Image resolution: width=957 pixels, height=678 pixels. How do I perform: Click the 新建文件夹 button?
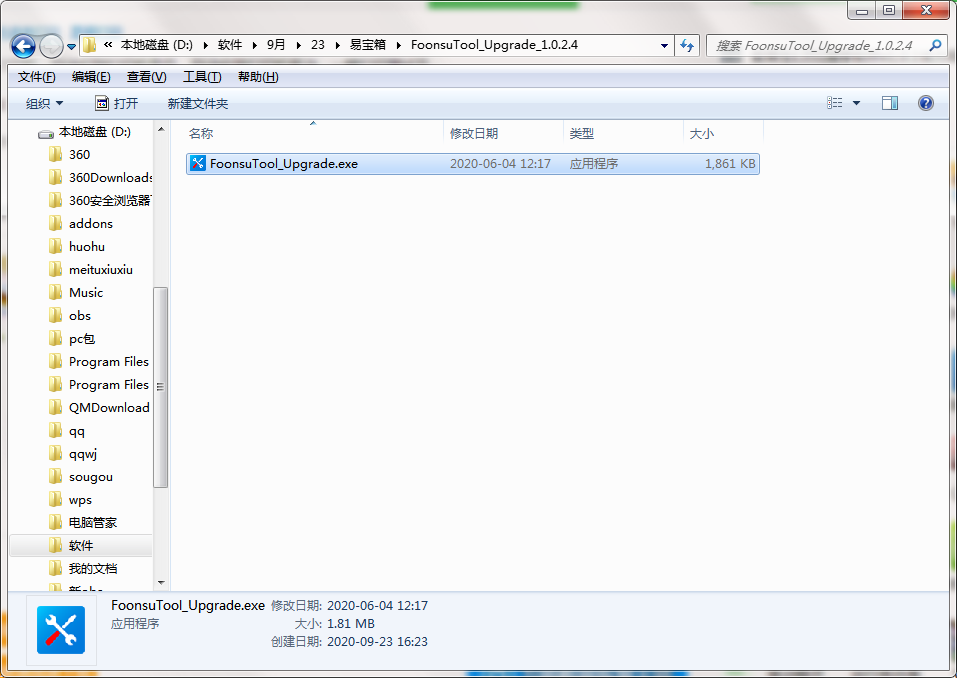point(198,104)
